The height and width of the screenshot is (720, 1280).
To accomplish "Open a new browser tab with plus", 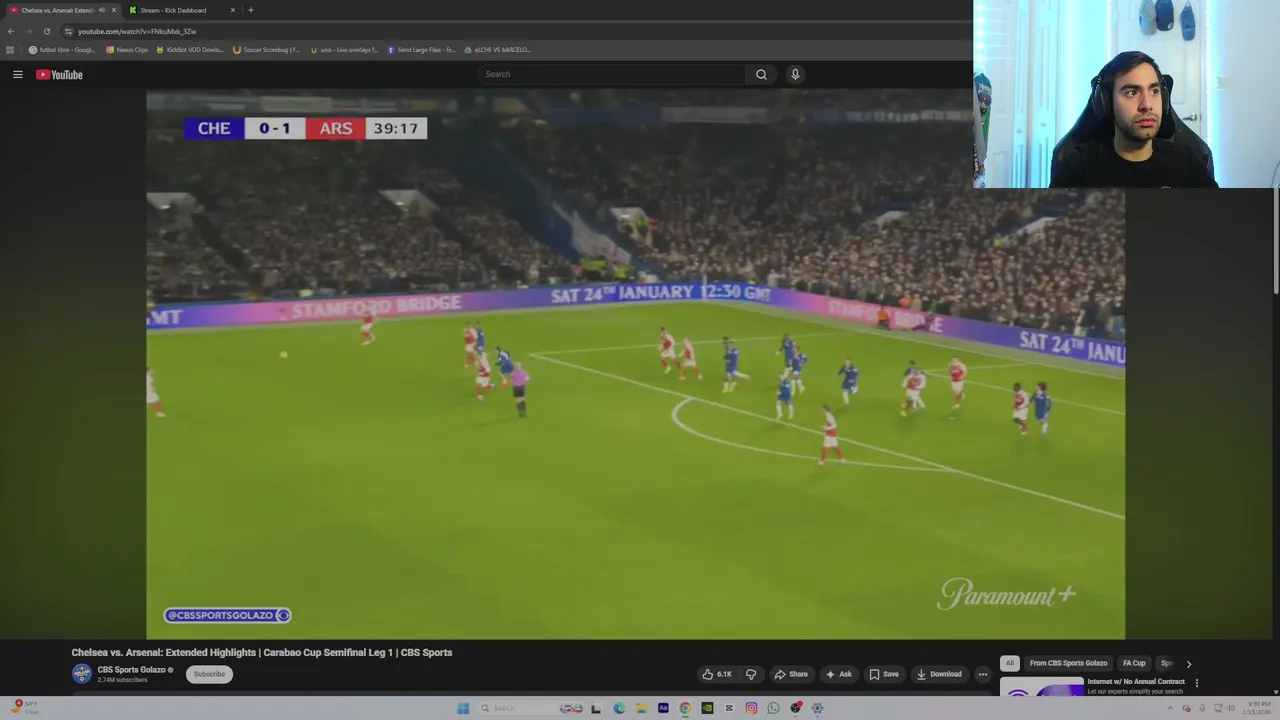I will 250,10.
